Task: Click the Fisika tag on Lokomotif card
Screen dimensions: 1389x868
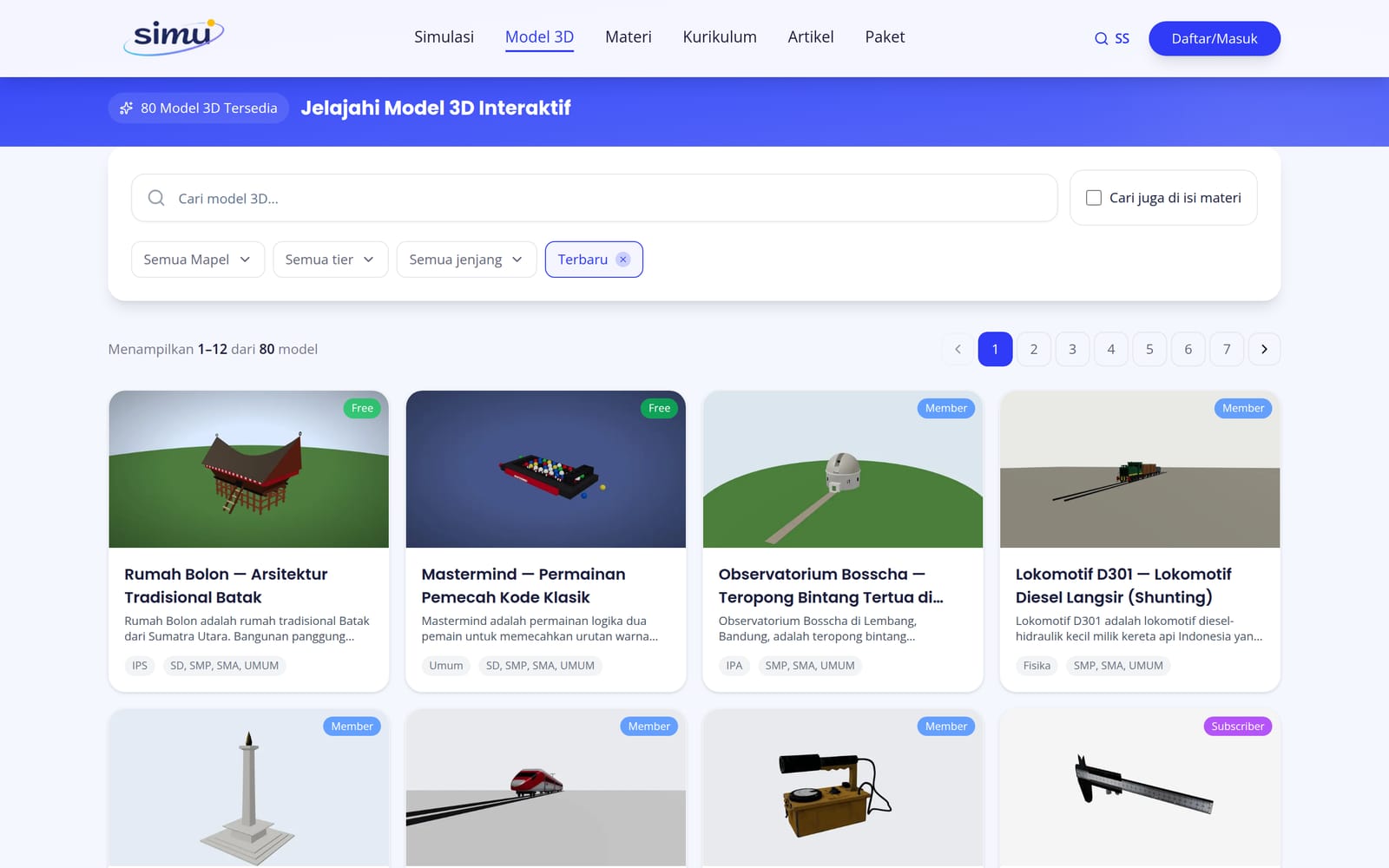Action: pyautogui.click(x=1037, y=666)
